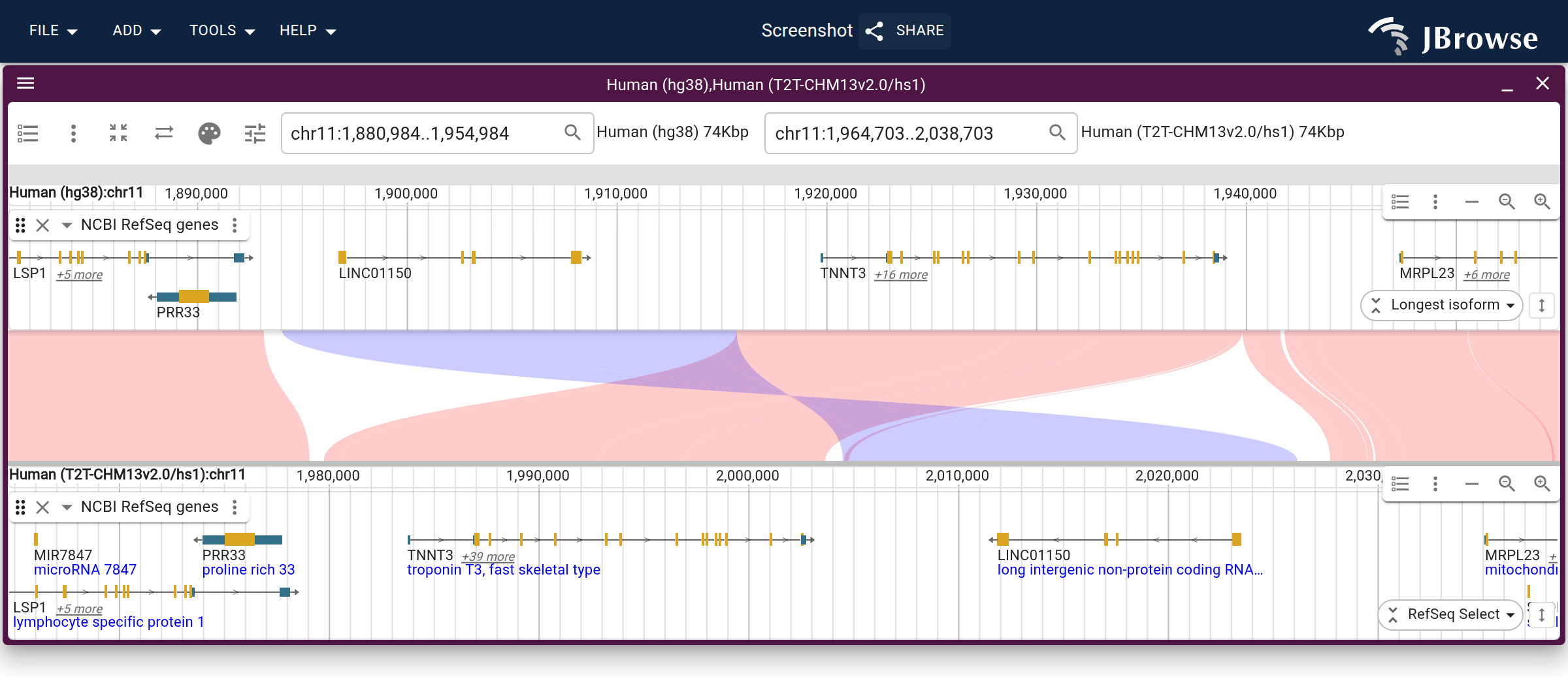The width and height of the screenshot is (1568, 679).
Task: Close the top NCBI RefSeq genes track
Action: click(42, 225)
